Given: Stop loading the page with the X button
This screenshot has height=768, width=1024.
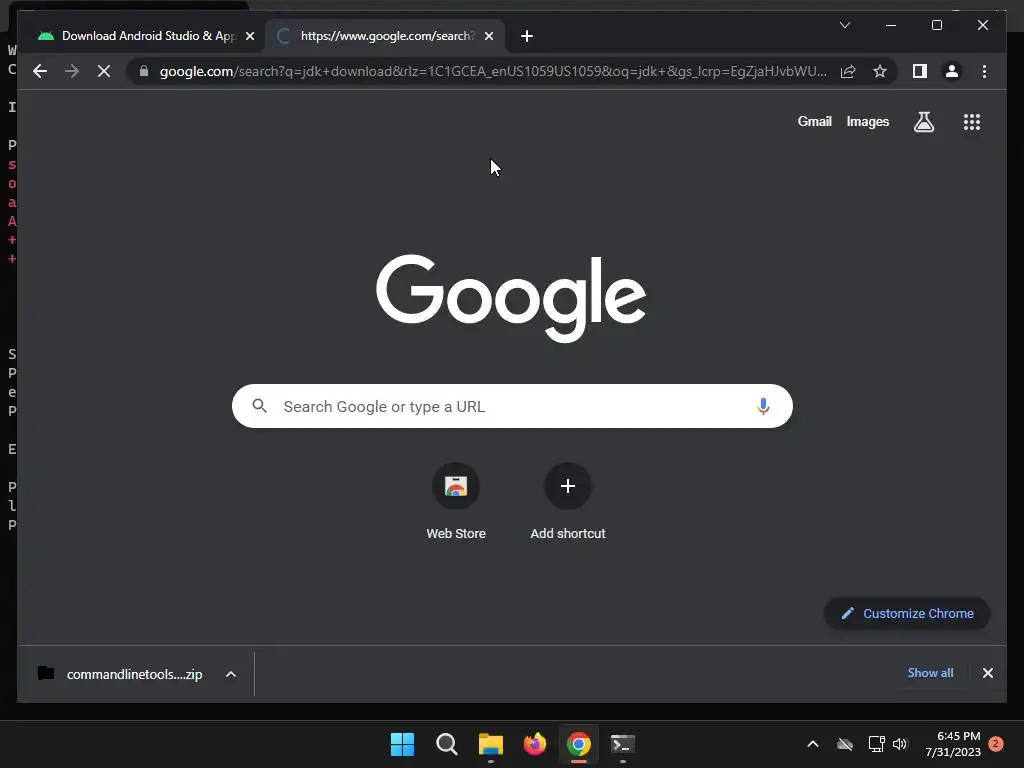Looking at the screenshot, I should (104, 71).
